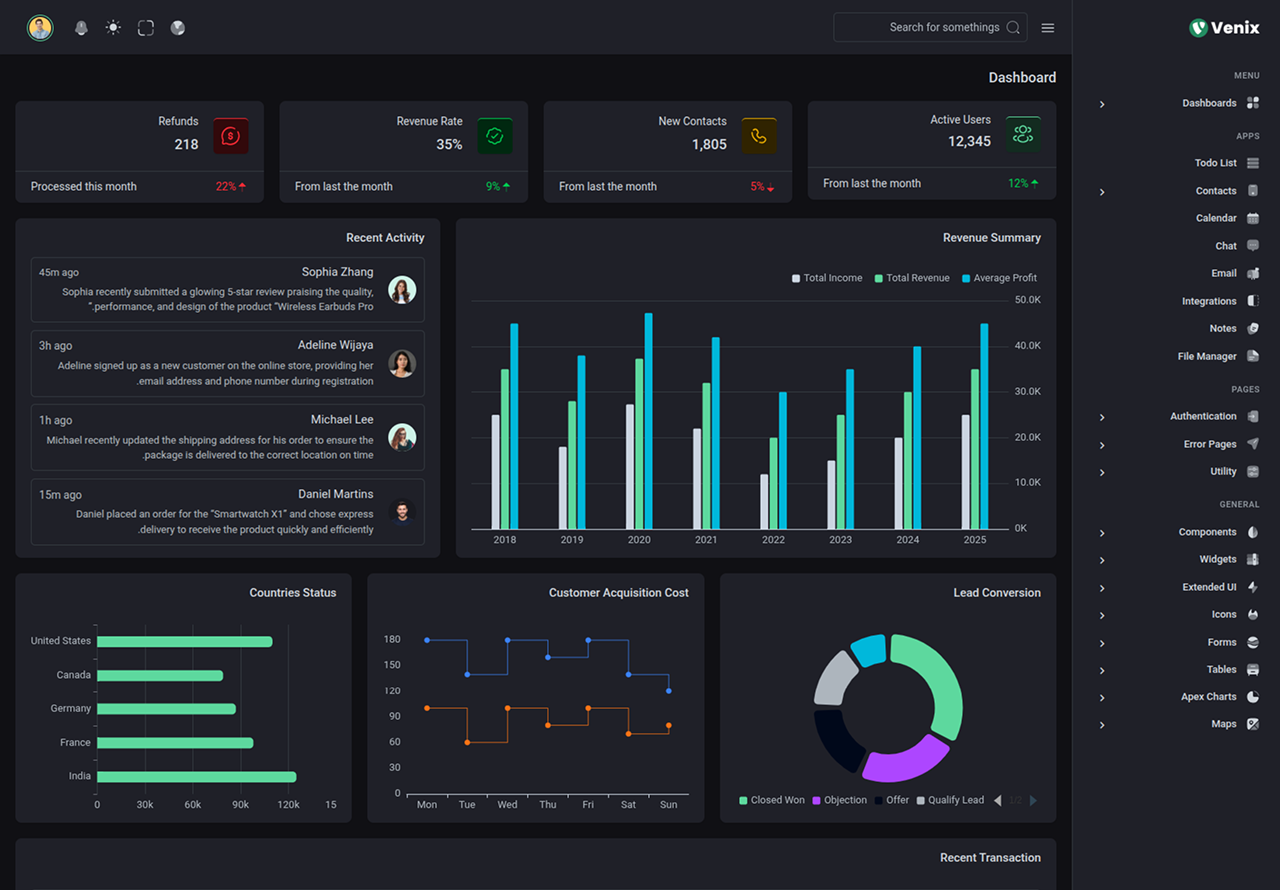Click the fullscreen frame icon
This screenshot has height=890, width=1280.
pyautogui.click(x=146, y=28)
